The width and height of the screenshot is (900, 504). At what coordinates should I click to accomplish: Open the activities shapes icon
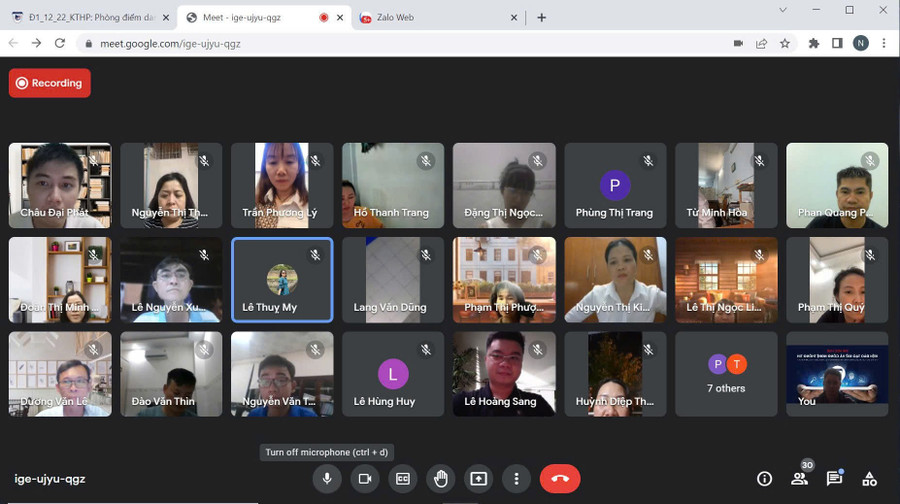[870, 479]
